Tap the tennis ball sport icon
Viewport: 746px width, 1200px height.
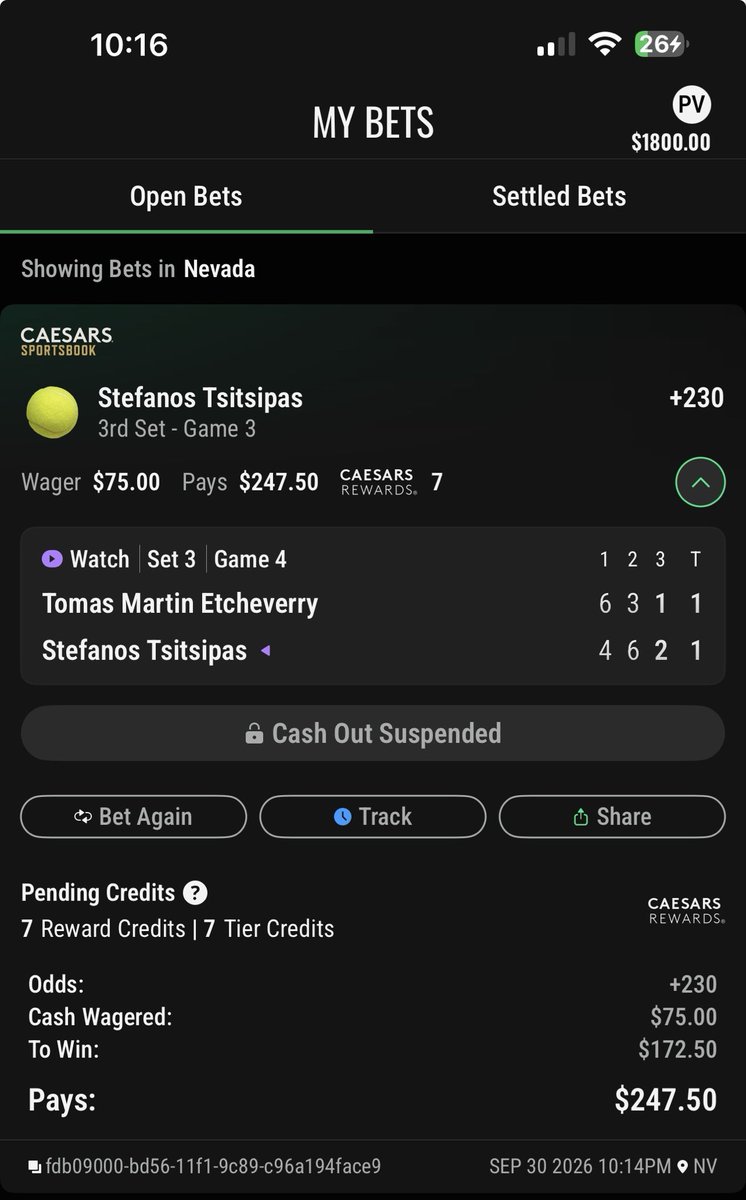click(x=52, y=412)
